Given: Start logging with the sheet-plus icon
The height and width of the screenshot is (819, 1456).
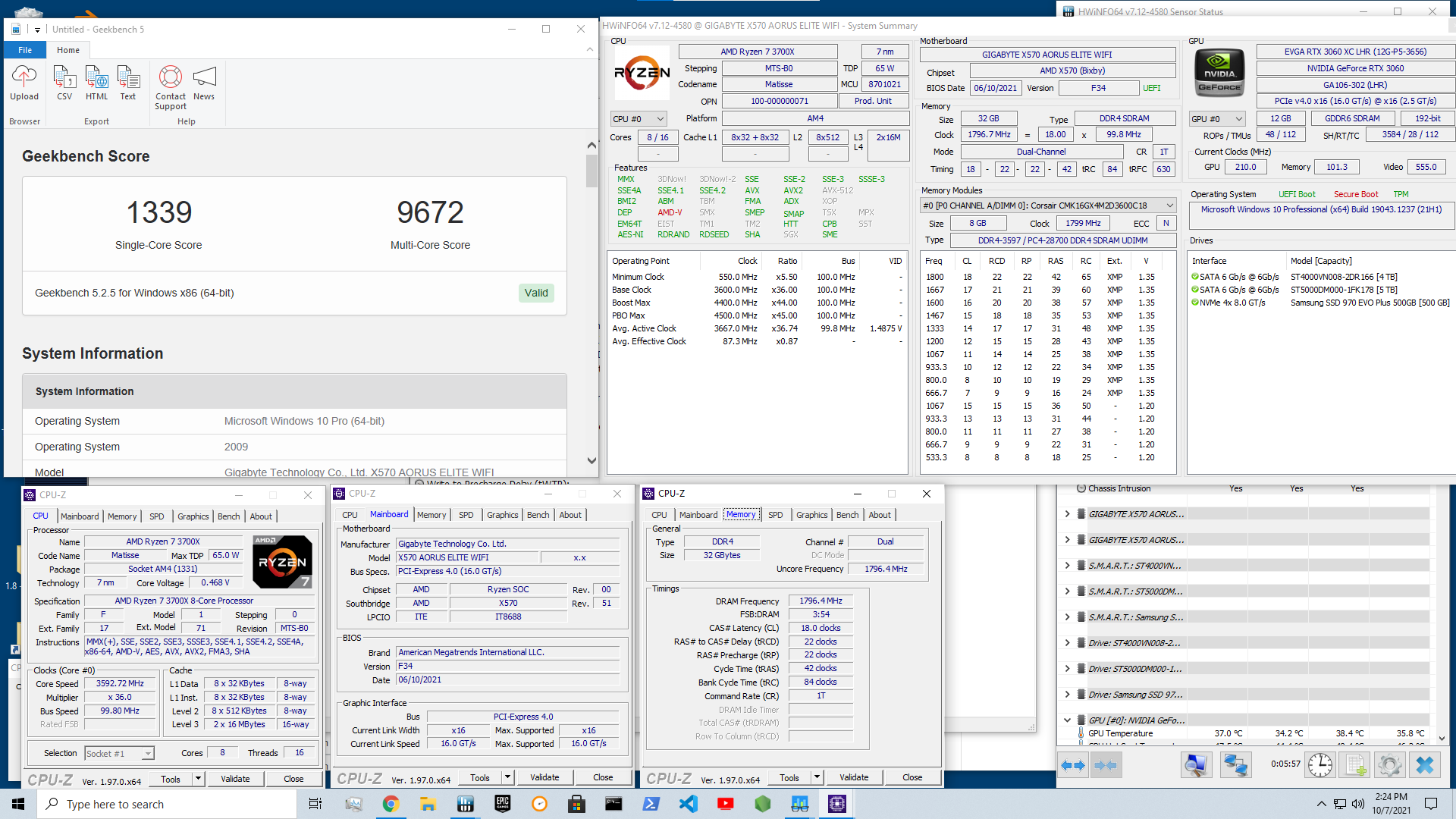Looking at the screenshot, I should (x=1355, y=764).
